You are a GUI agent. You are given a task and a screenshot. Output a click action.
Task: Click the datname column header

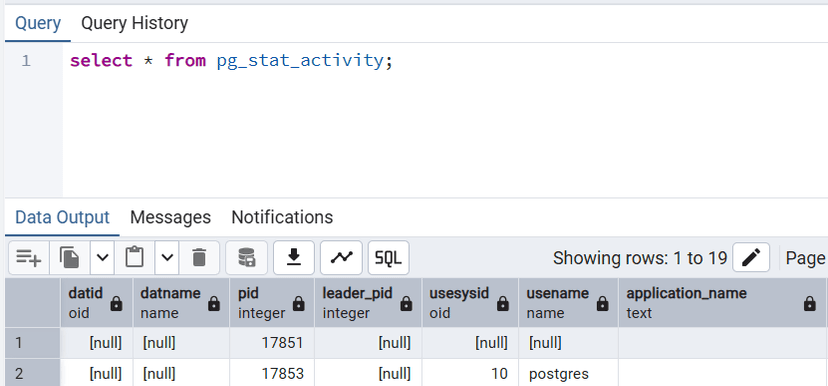click(181, 303)
